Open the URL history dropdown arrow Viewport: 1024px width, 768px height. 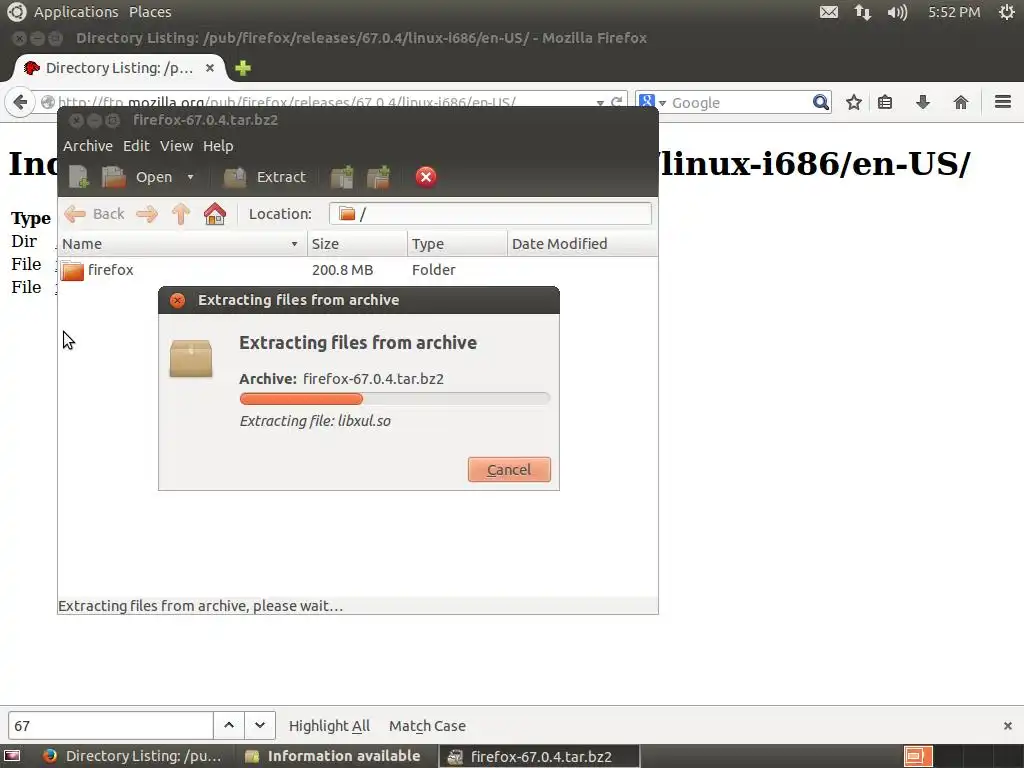coord(600,103)
